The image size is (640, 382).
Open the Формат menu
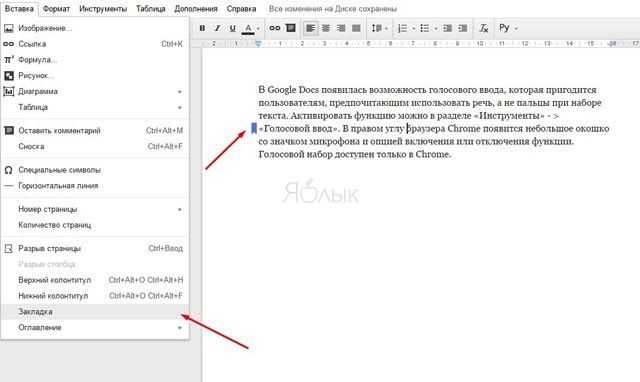(56, 9)
